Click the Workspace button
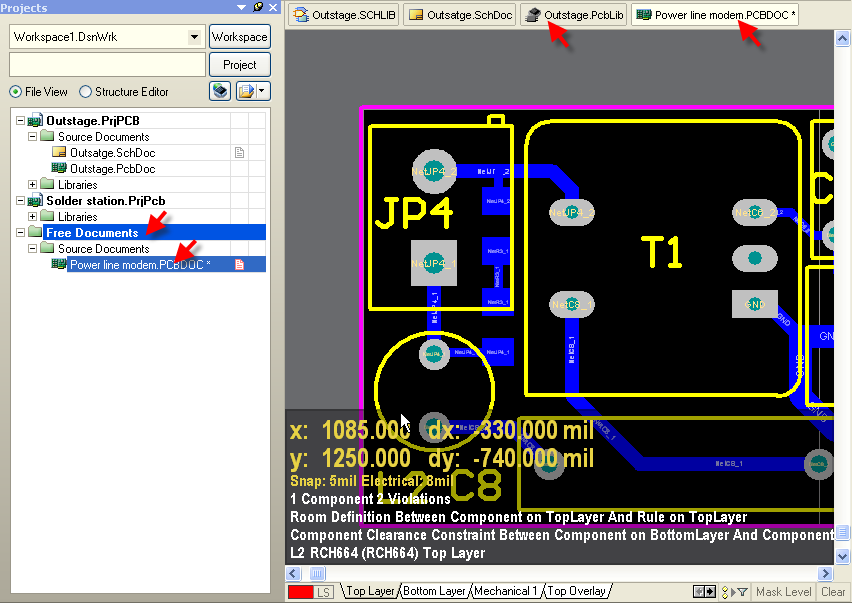Viewport: 852px width, 603px height. 240,37
